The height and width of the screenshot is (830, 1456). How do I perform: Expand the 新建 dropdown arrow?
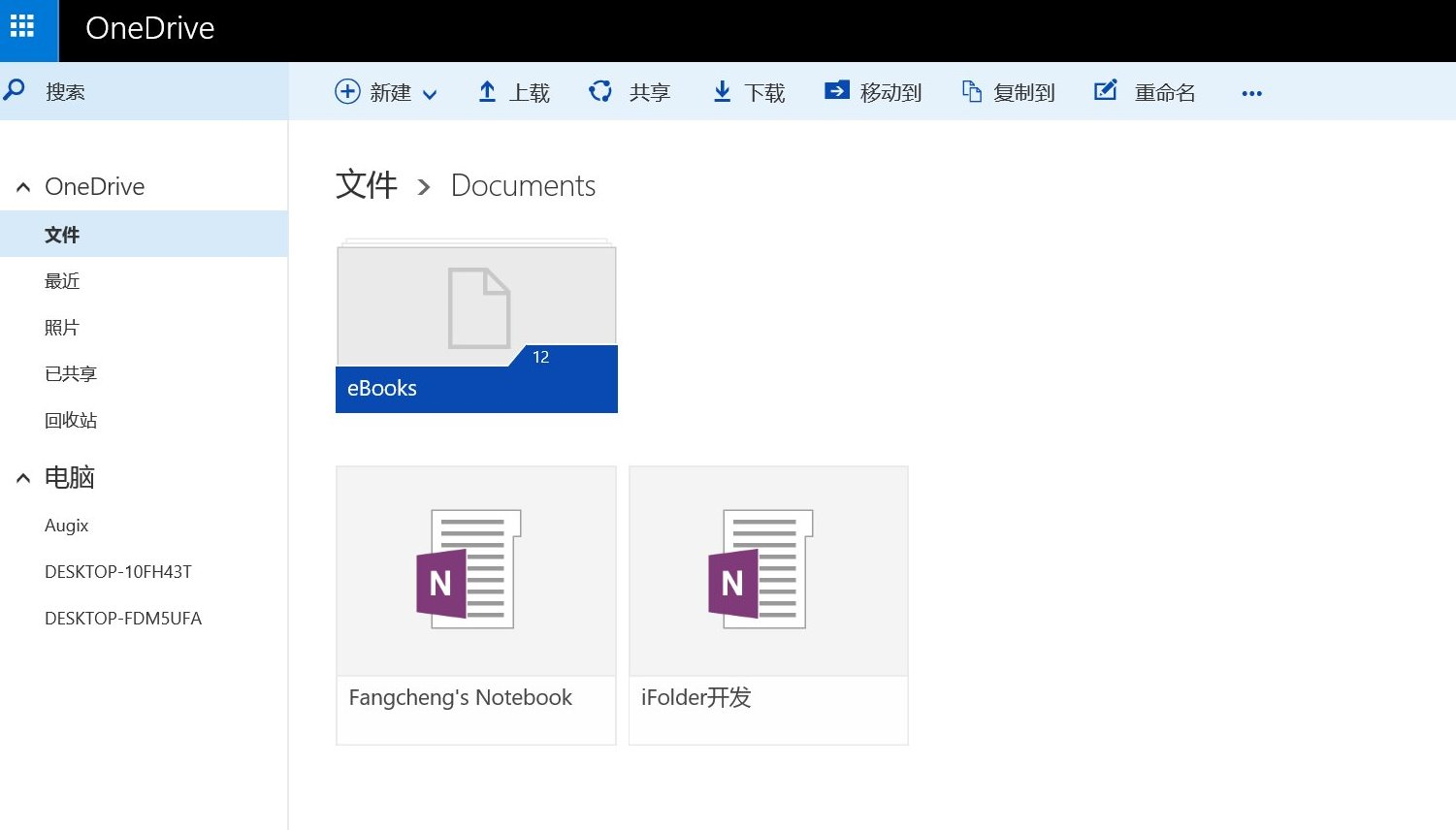click(x=430, y=94)
